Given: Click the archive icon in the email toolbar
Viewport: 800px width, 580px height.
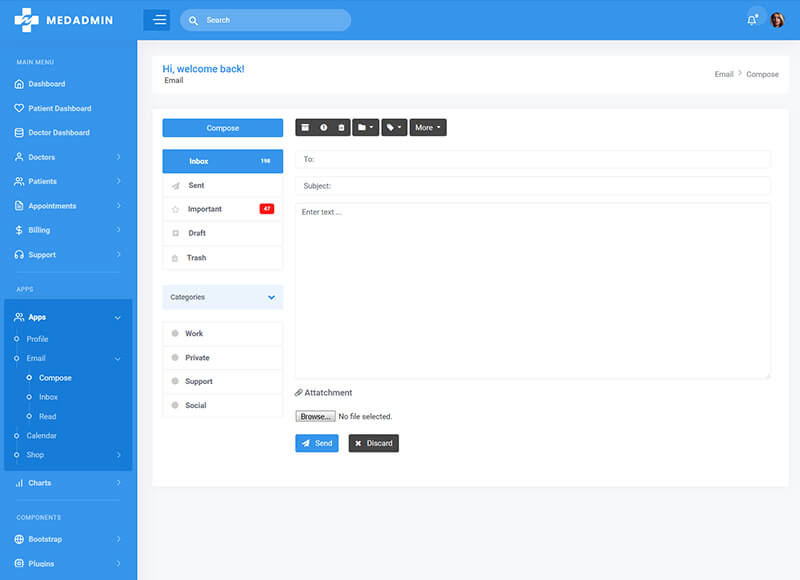Looking at the screenshot, I should [305, 128].
